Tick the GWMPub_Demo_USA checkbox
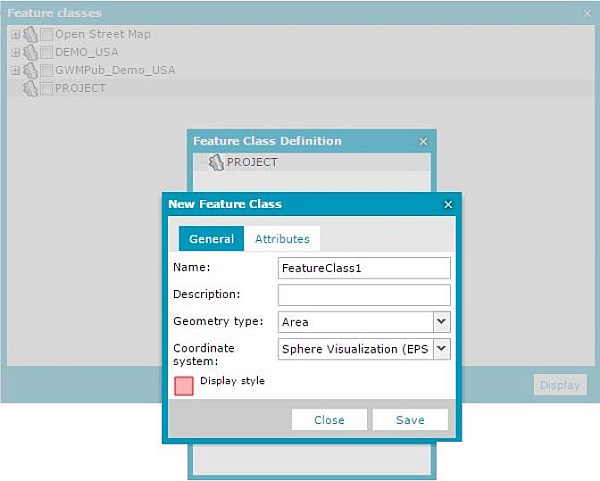 [47, 70]
